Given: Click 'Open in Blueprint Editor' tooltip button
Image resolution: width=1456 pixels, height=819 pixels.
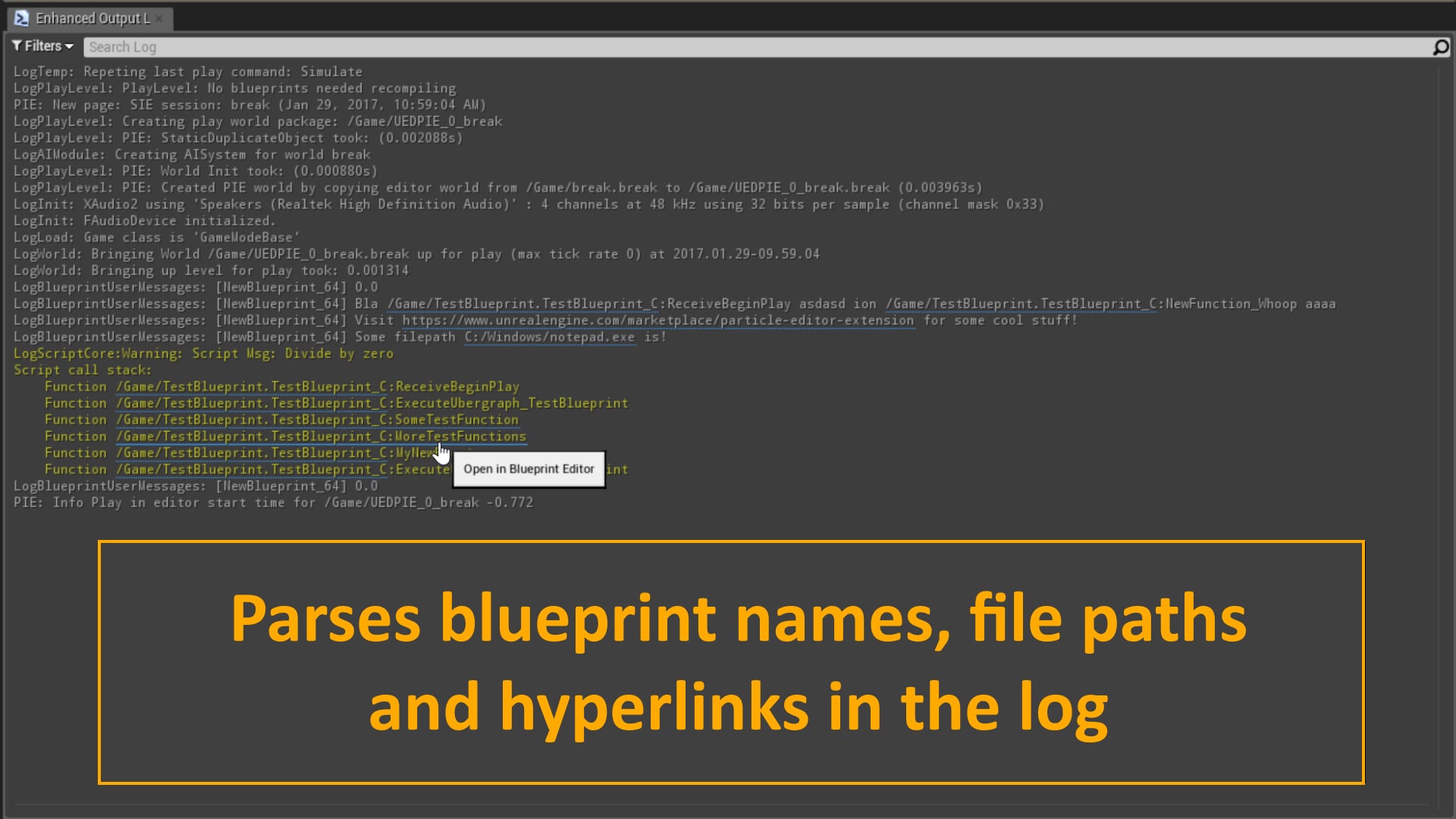Looking at the screenshot, I should tap(529, 469).
